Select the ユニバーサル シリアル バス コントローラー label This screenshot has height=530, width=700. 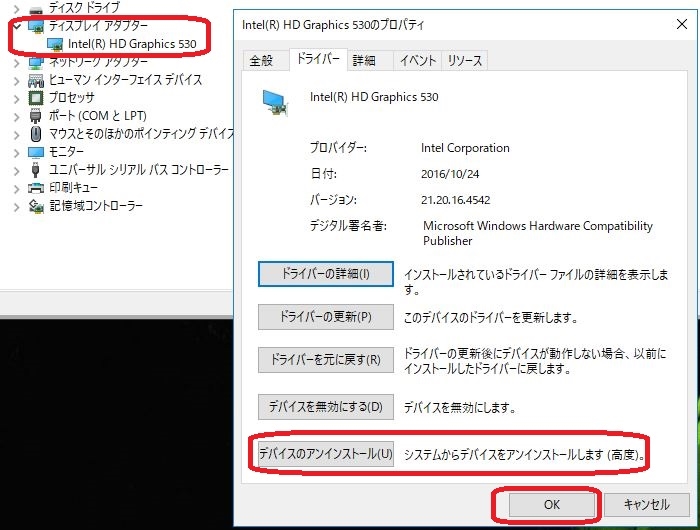(138, 170)
